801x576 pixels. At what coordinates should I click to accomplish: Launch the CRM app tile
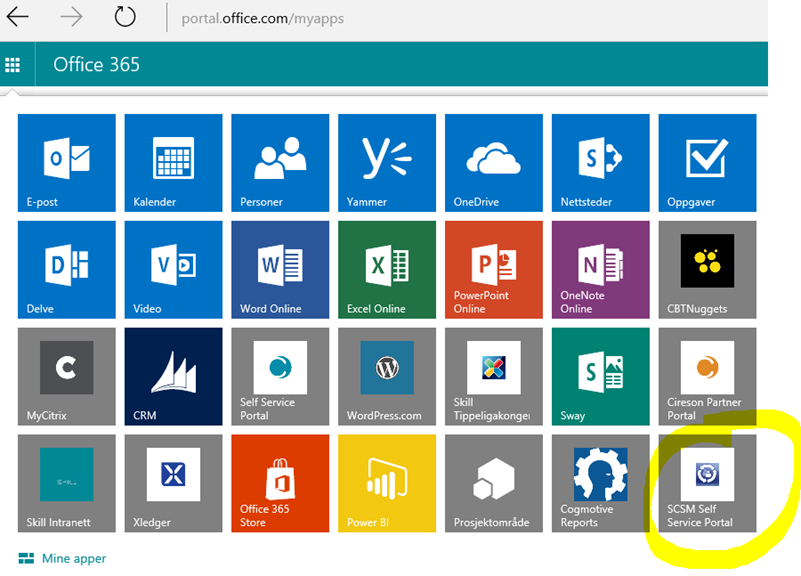pos(174,376)
